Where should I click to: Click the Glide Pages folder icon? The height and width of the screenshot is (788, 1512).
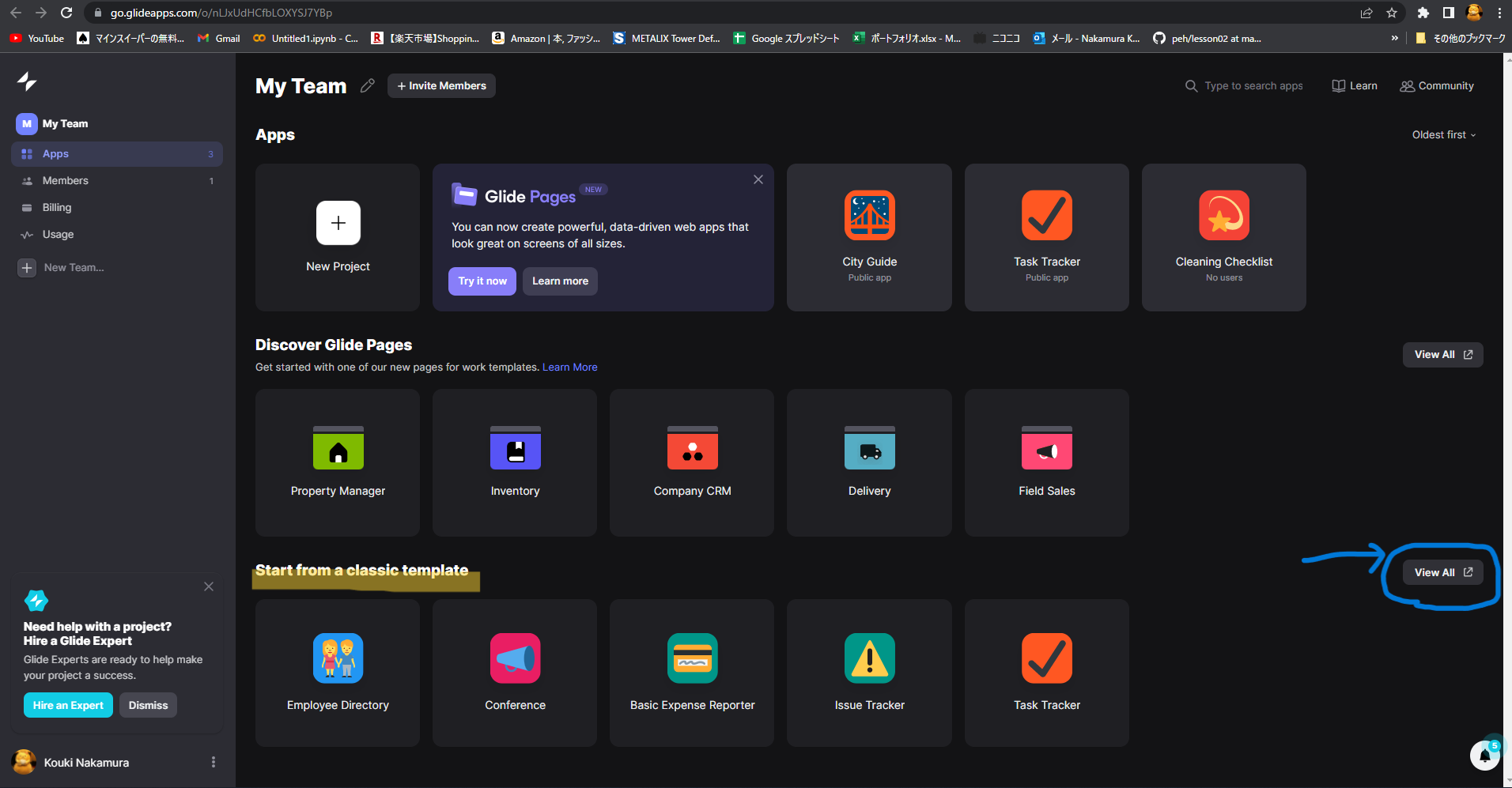click(x=464, y=194)
